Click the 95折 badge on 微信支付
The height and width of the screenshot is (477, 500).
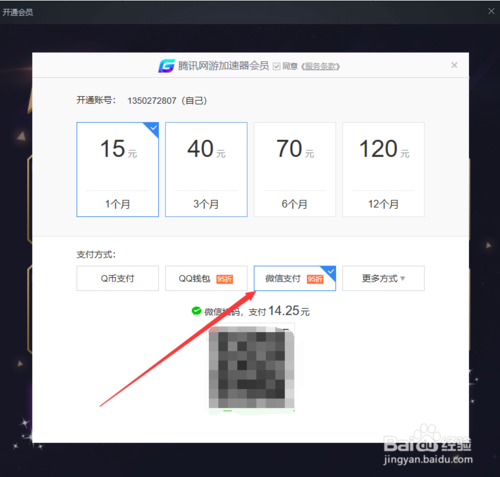tap(315, 279)
